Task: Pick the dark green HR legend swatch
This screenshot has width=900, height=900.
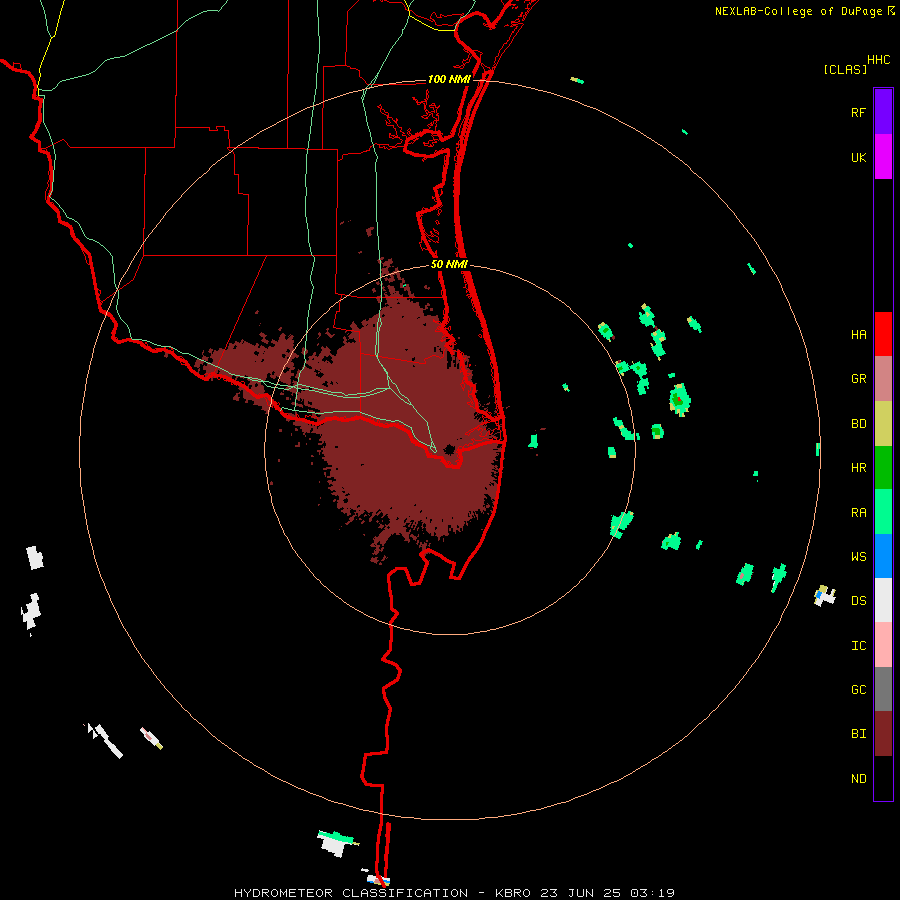Action: click(883, 467)
